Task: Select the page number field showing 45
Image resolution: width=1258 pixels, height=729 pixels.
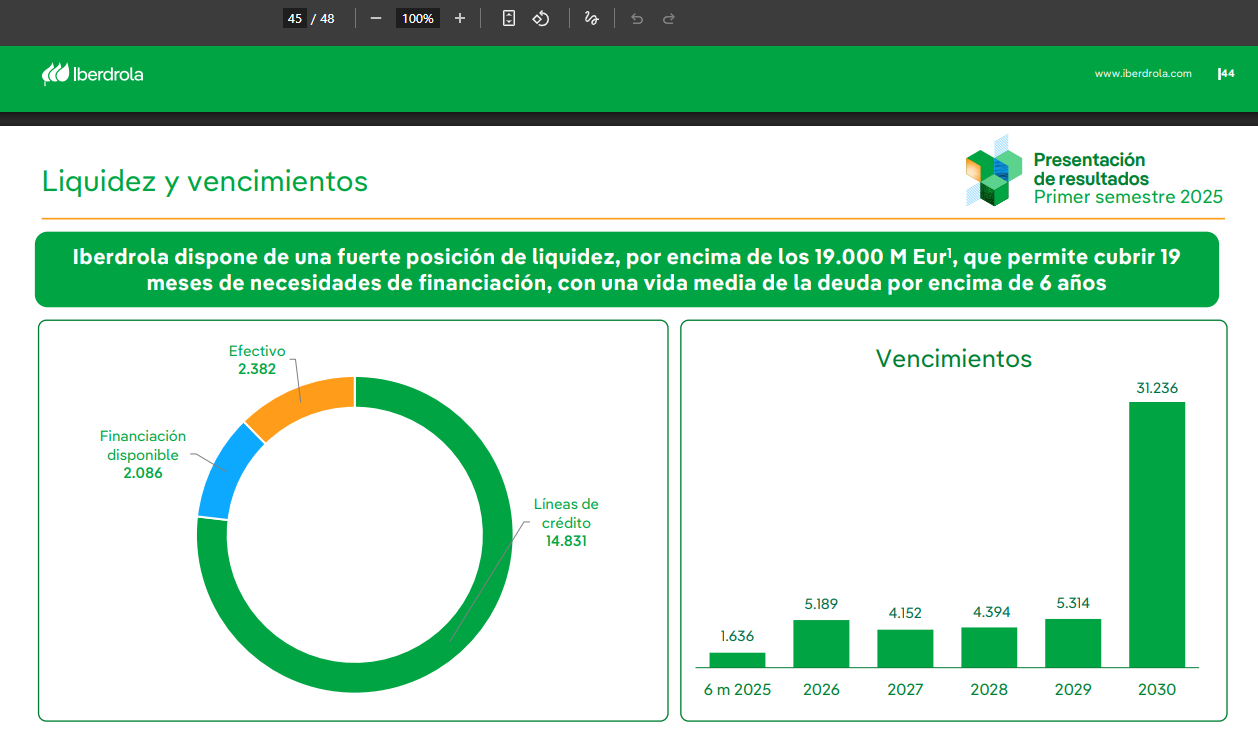Action: click(x=294, y=18)
